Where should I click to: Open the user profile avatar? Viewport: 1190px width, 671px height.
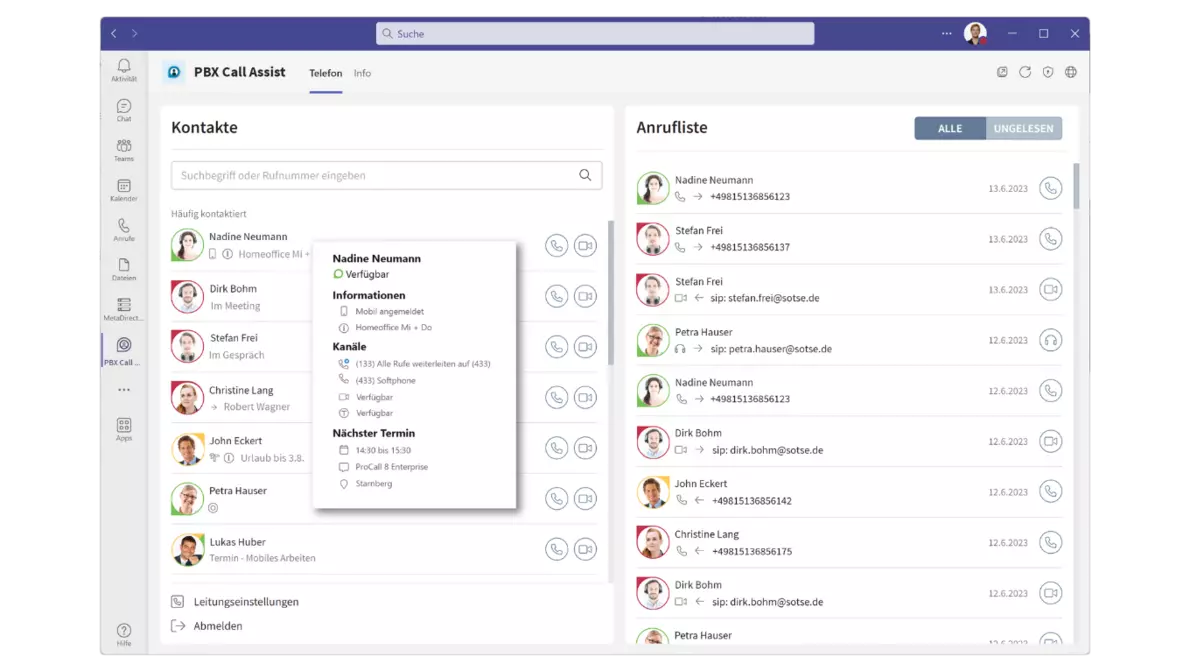click(975, 33)
